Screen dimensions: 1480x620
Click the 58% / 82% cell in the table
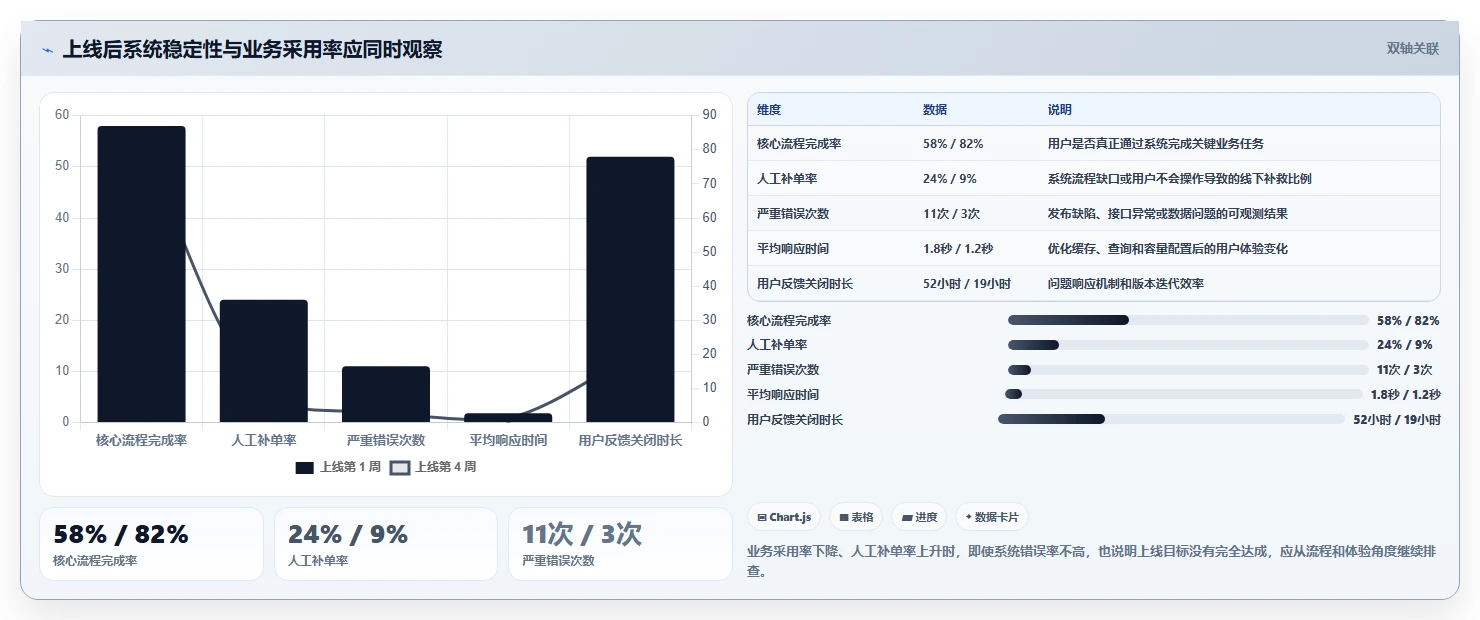click(953, 144)
